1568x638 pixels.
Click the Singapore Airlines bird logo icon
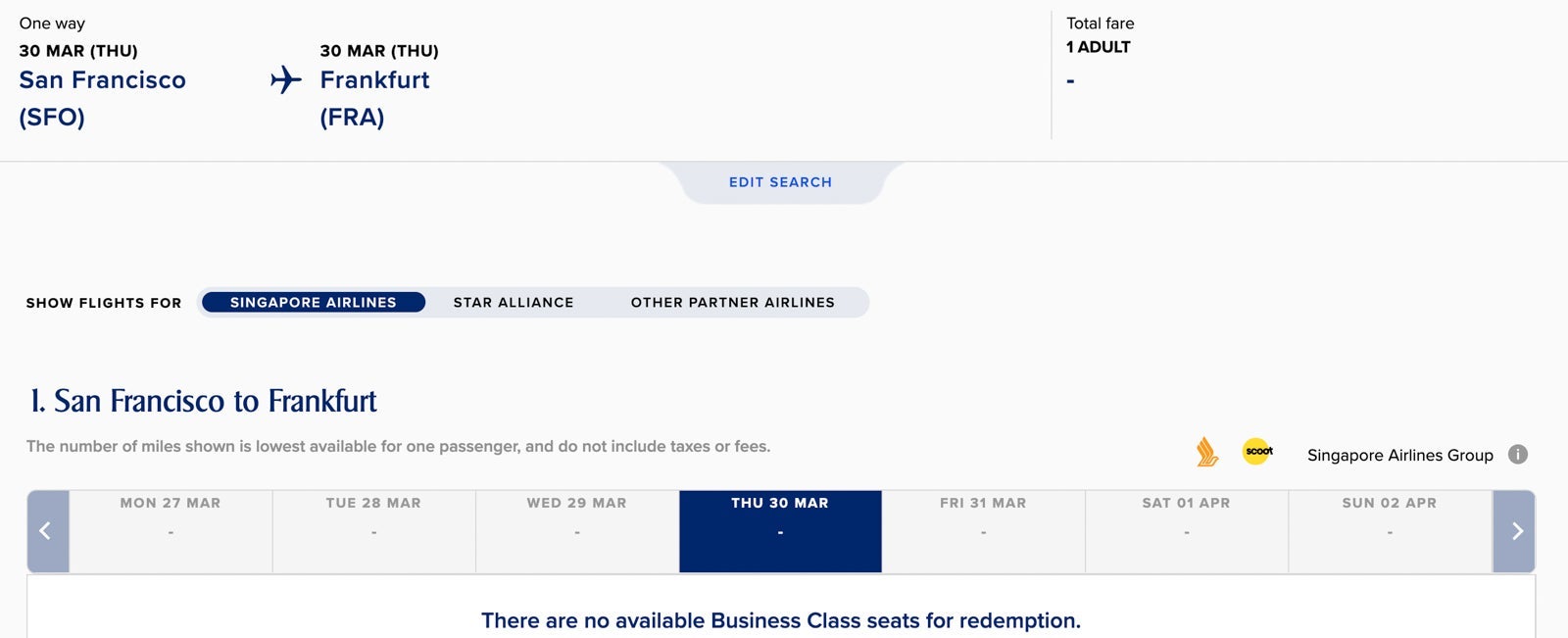pyautogui.click(x=1206, y=453)
